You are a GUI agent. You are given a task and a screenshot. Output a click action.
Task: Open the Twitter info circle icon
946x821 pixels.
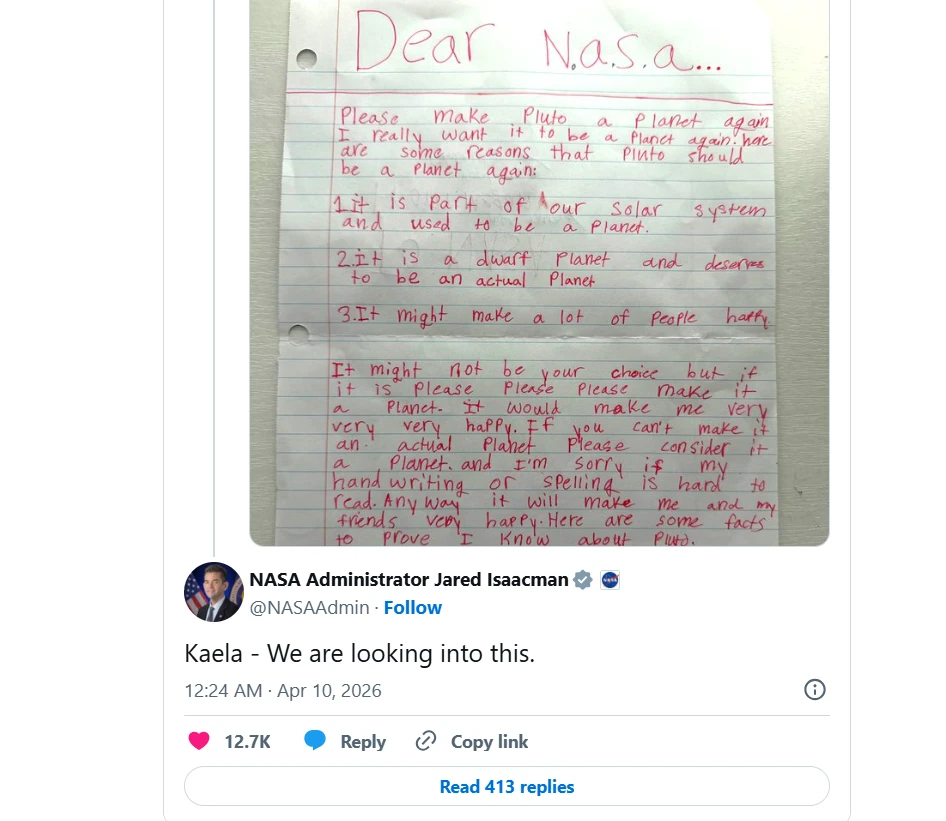(x=815, y=689)
